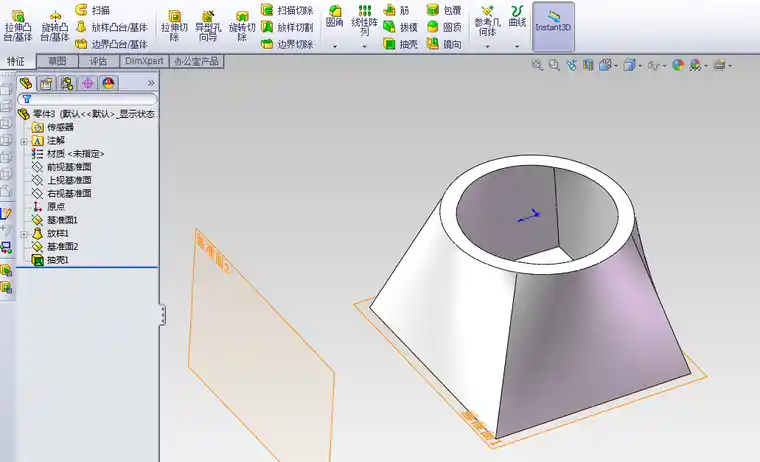Select 材质 <未指定> material item
Image resolution: width=760 pixels, height=462 pixels.
(68, 154)
